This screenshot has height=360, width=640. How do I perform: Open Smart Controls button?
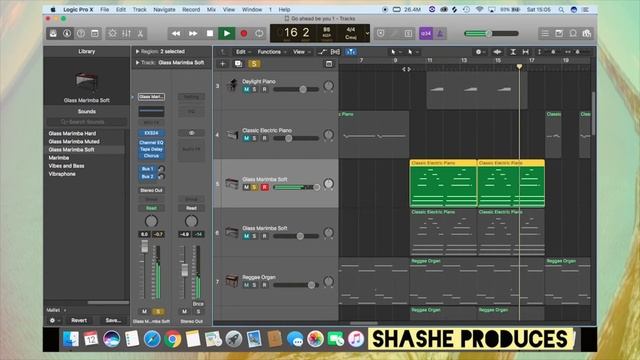coord(113,33)
